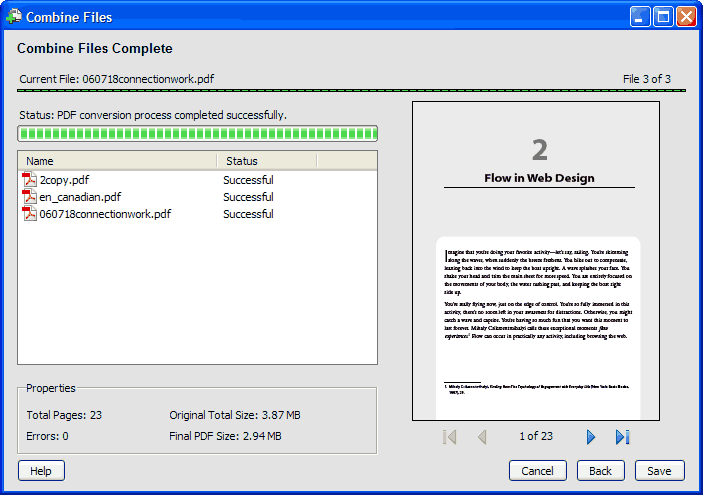Screen dimensions: 703x495
Task: Select 2copy.pdf file name in the list
Action: click(x=64, y=180)
